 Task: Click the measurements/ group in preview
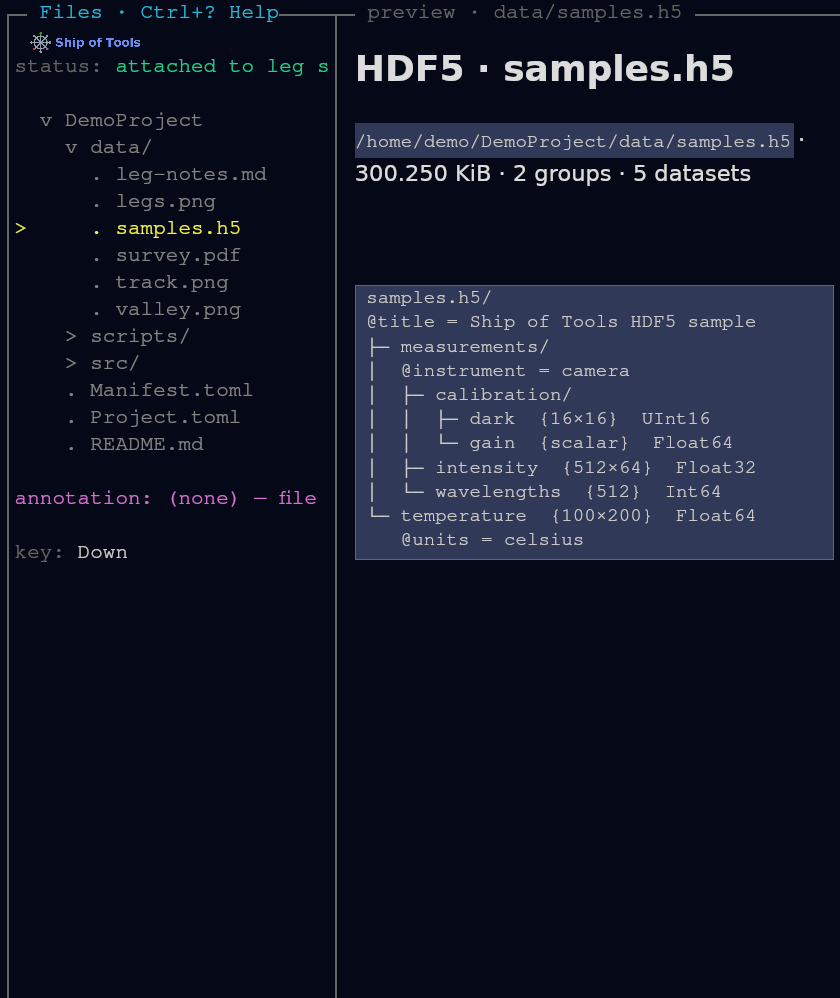tap(474, 347)
